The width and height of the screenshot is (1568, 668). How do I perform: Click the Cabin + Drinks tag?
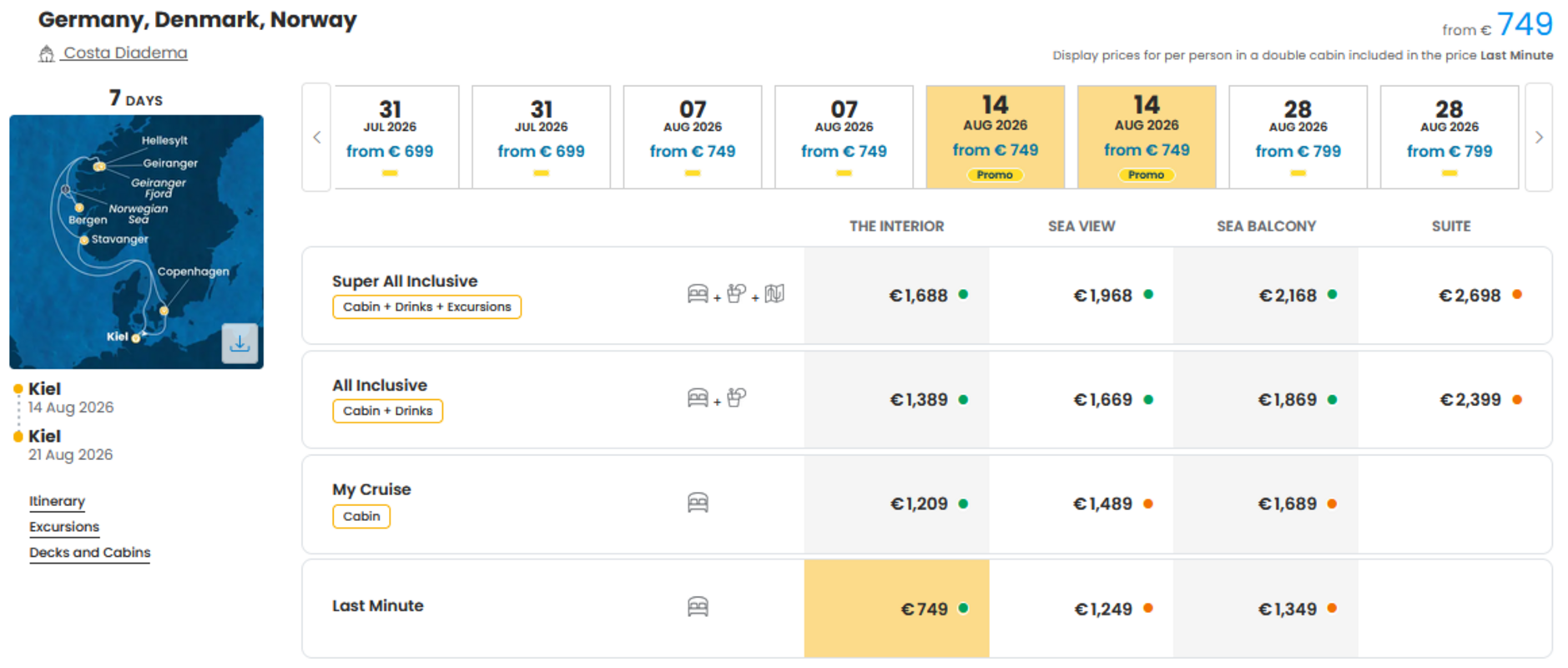pyautogui.click(x=388, y=411)
